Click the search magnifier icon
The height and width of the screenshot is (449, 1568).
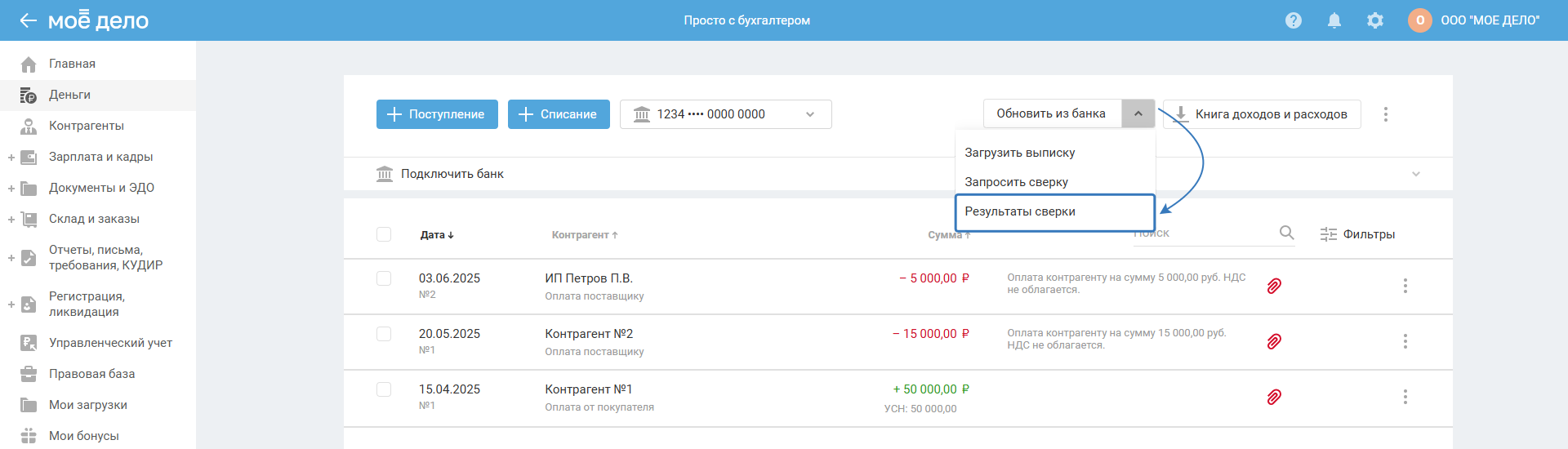click(1287, 233)
